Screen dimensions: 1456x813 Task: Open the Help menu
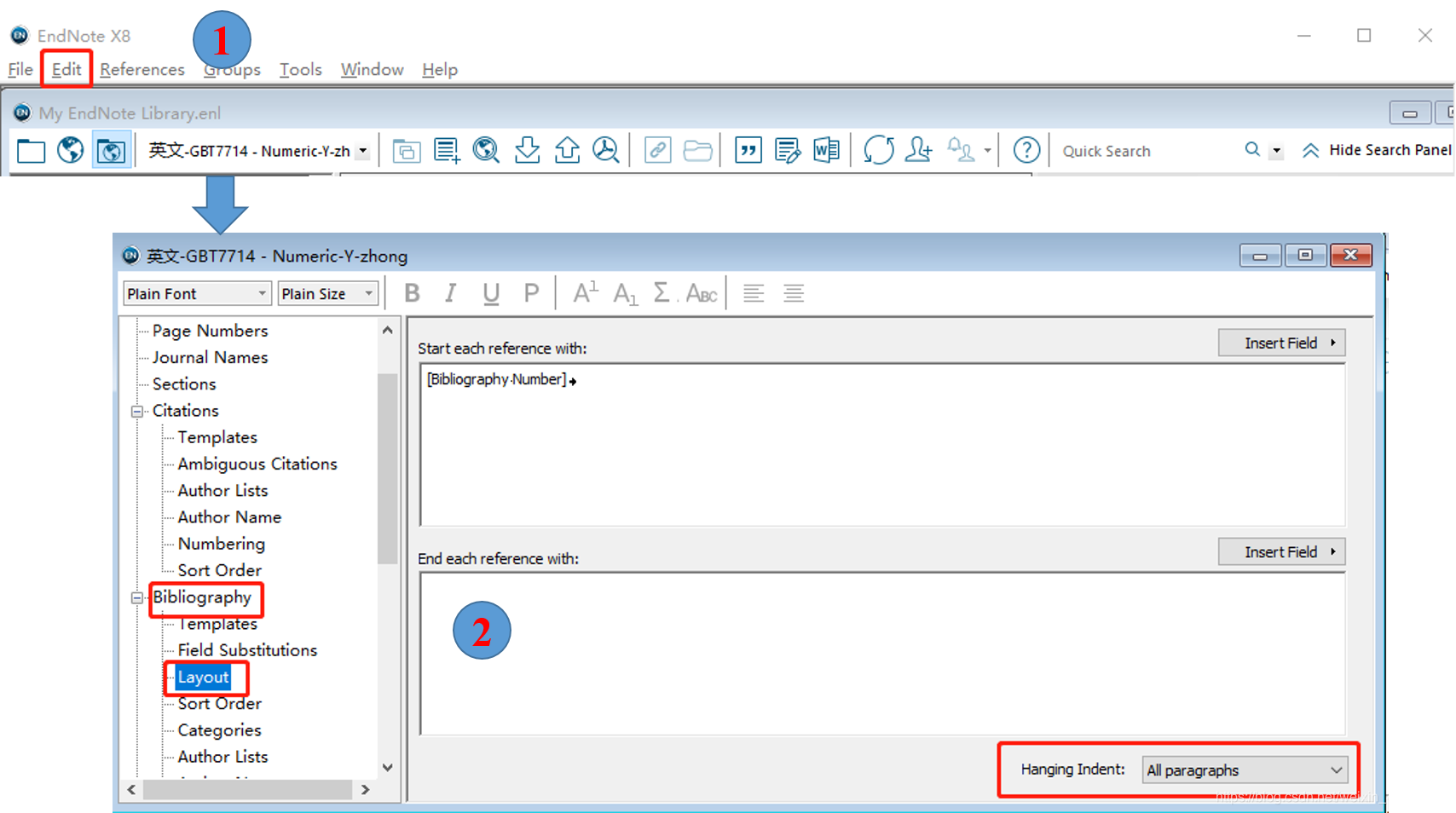440,69
